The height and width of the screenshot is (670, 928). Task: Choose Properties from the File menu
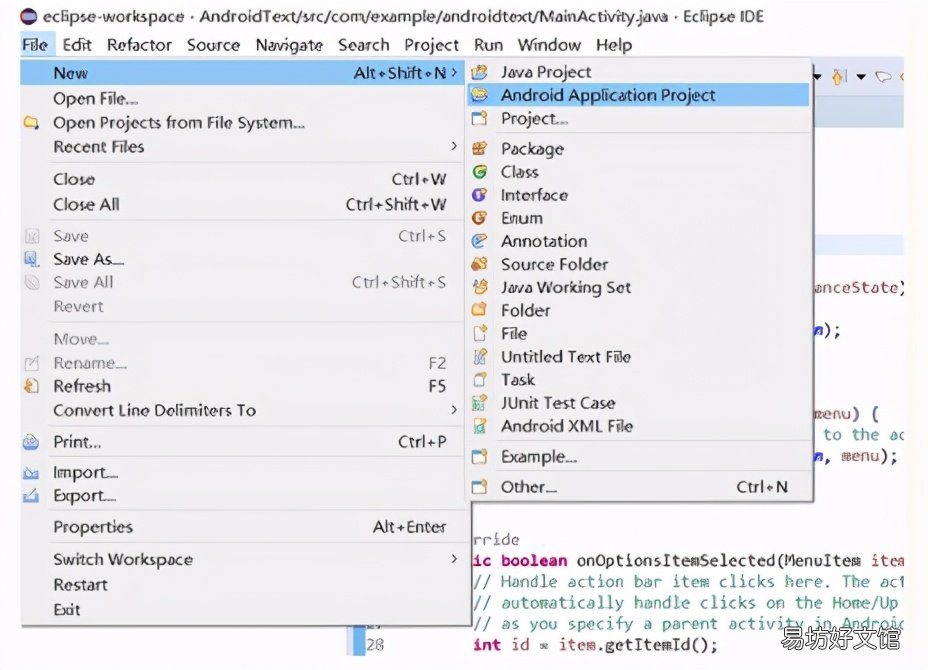pos(242,527)
